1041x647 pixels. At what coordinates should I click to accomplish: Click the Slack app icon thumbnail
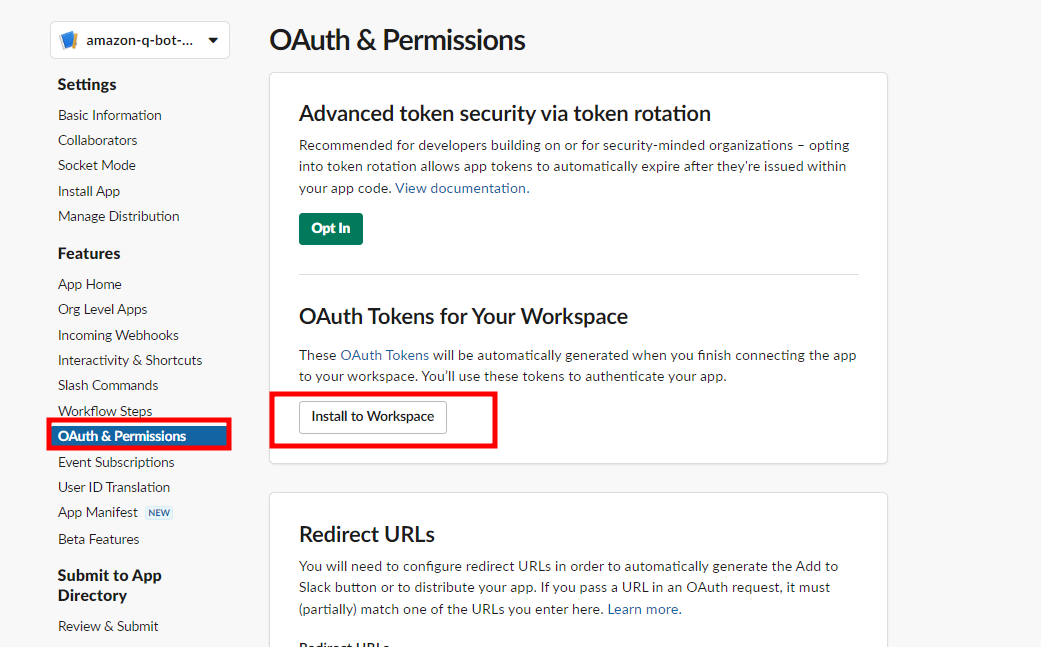[x=68, y=40]
